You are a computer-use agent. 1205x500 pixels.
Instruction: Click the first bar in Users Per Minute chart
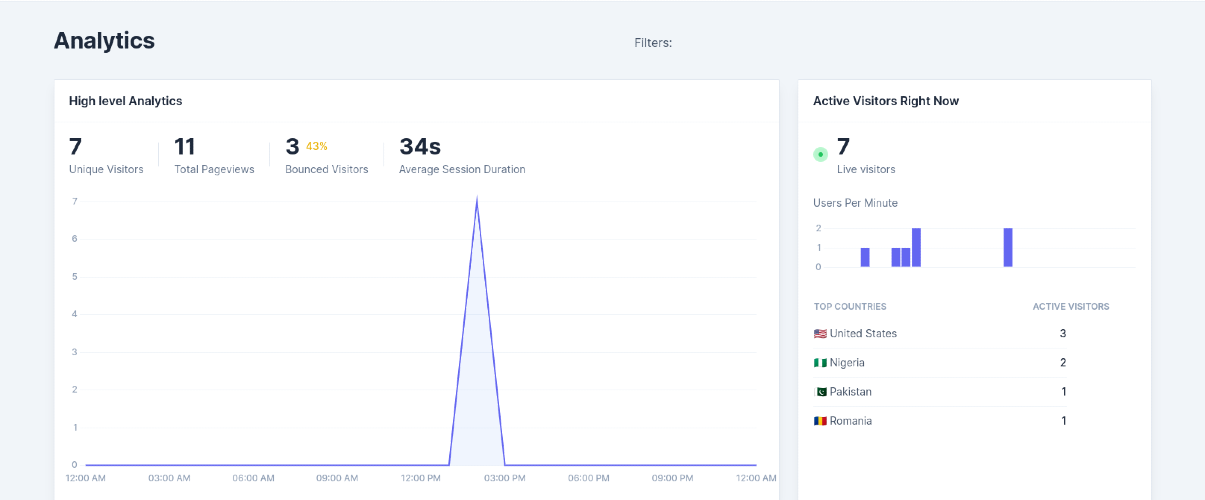click(x=865, y=257)
